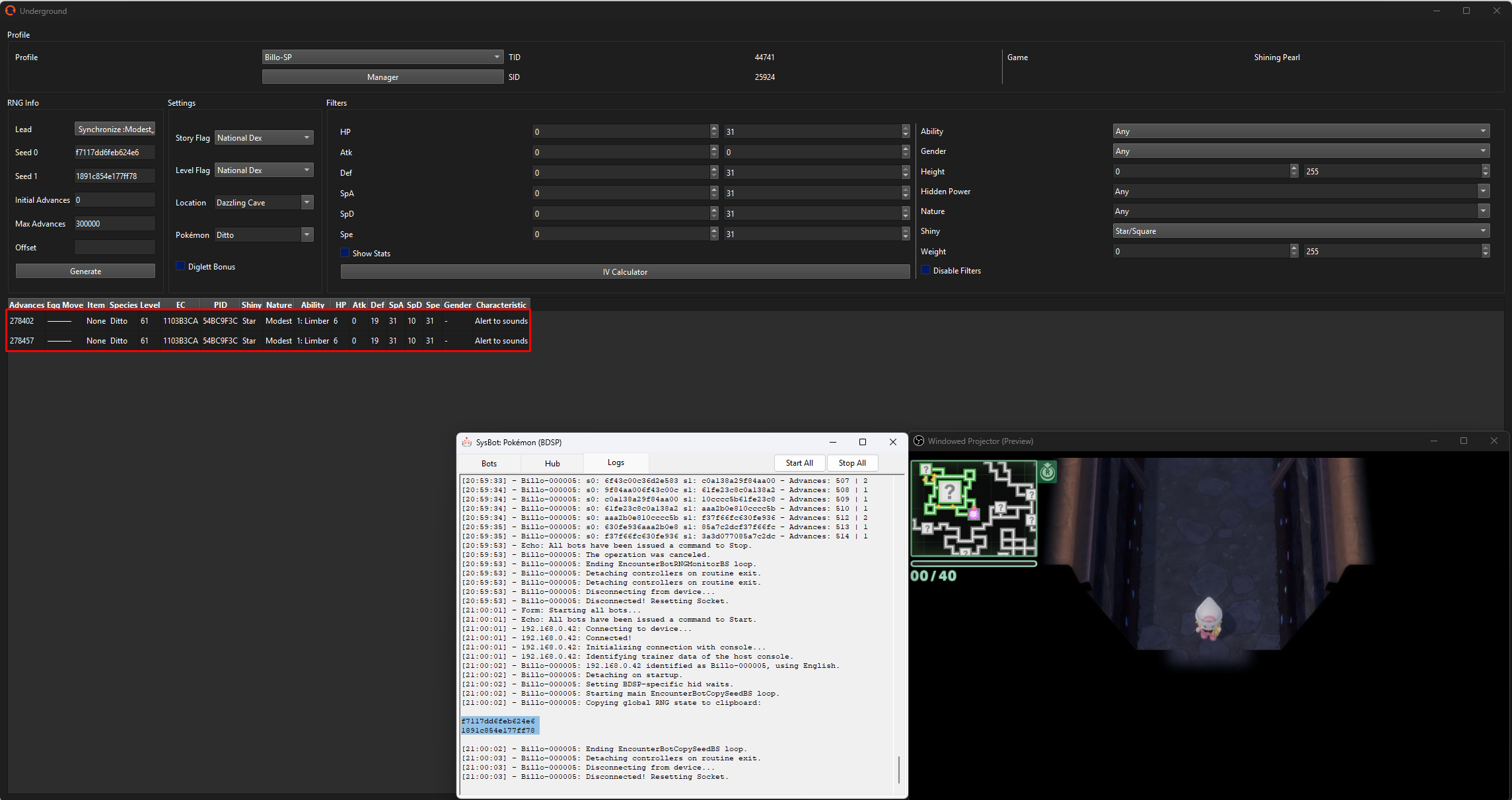Minimize the Windowed Projector window
This screenshot has height=800, width=1512.
pos(1433,441)
